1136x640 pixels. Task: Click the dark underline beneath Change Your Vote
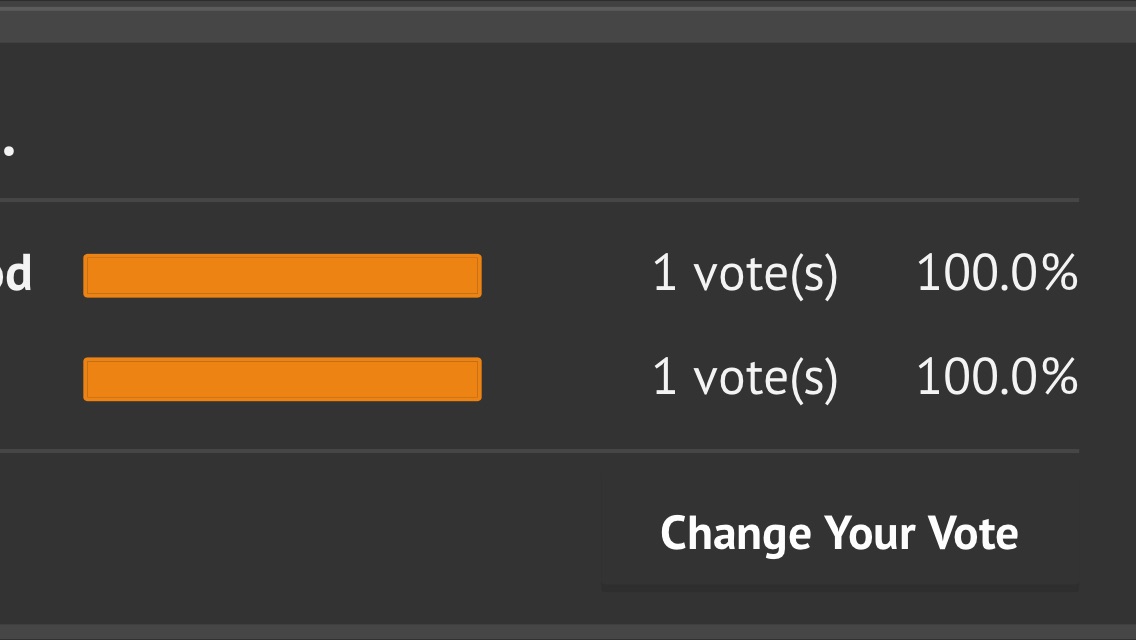(x=839, y=587)
